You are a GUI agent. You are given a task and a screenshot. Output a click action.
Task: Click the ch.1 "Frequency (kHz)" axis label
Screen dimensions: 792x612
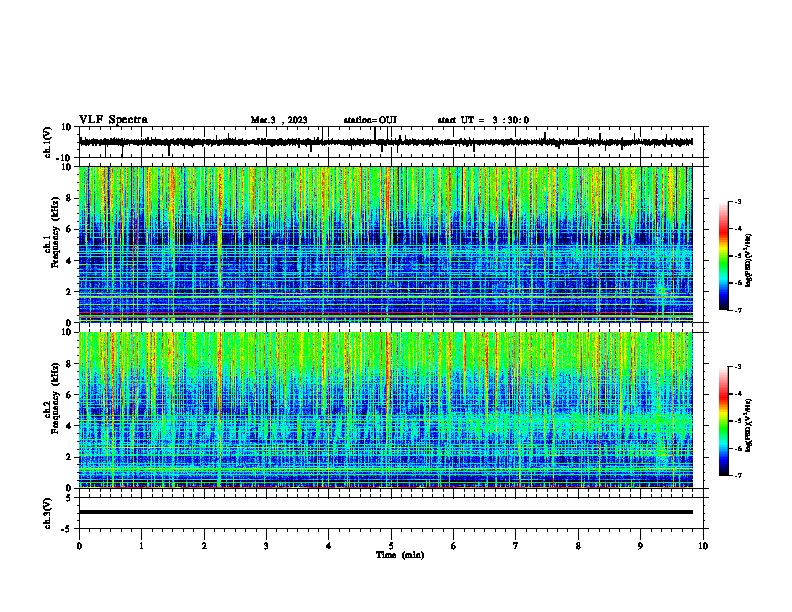[55, 233]
